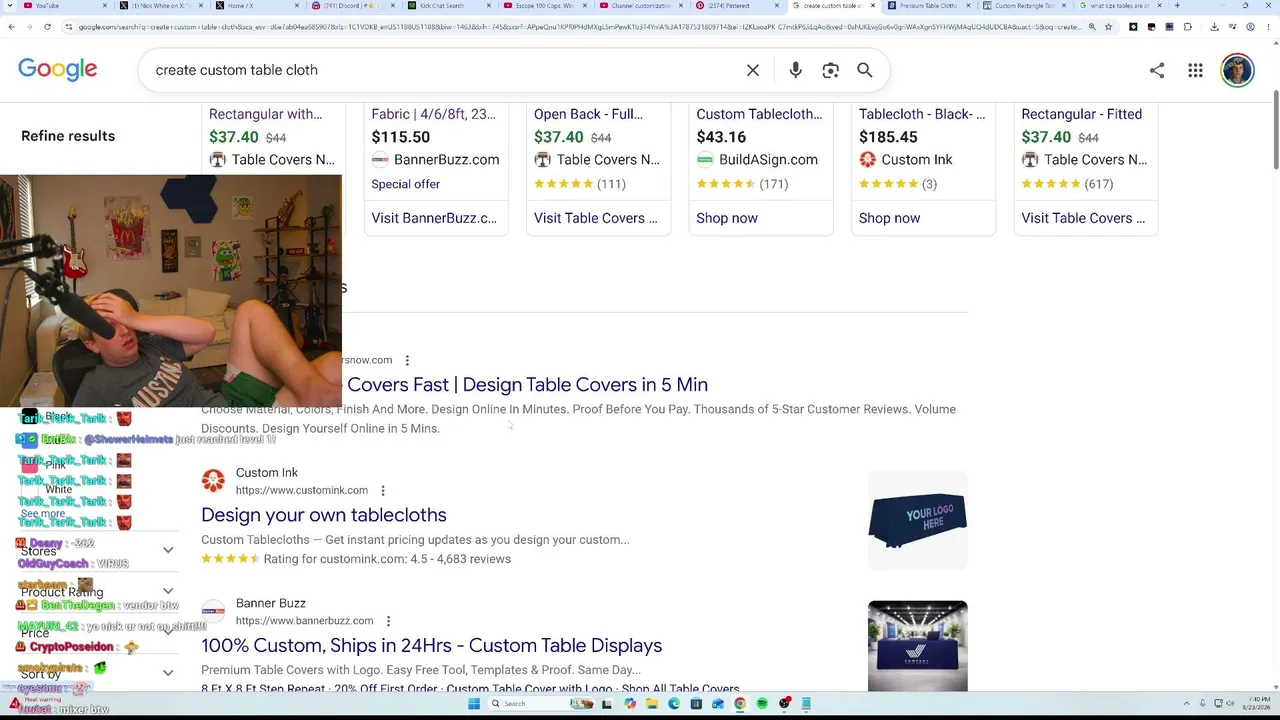Image resolution: width=1280 pixels, height=720 pixels.
Task: Click the Banner Buzz site favicon
Action: (213, 611)
